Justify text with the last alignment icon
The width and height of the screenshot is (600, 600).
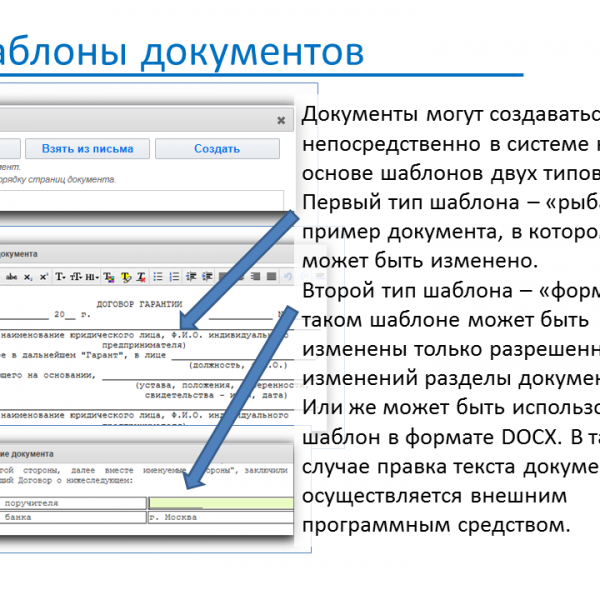coord(272,277)
